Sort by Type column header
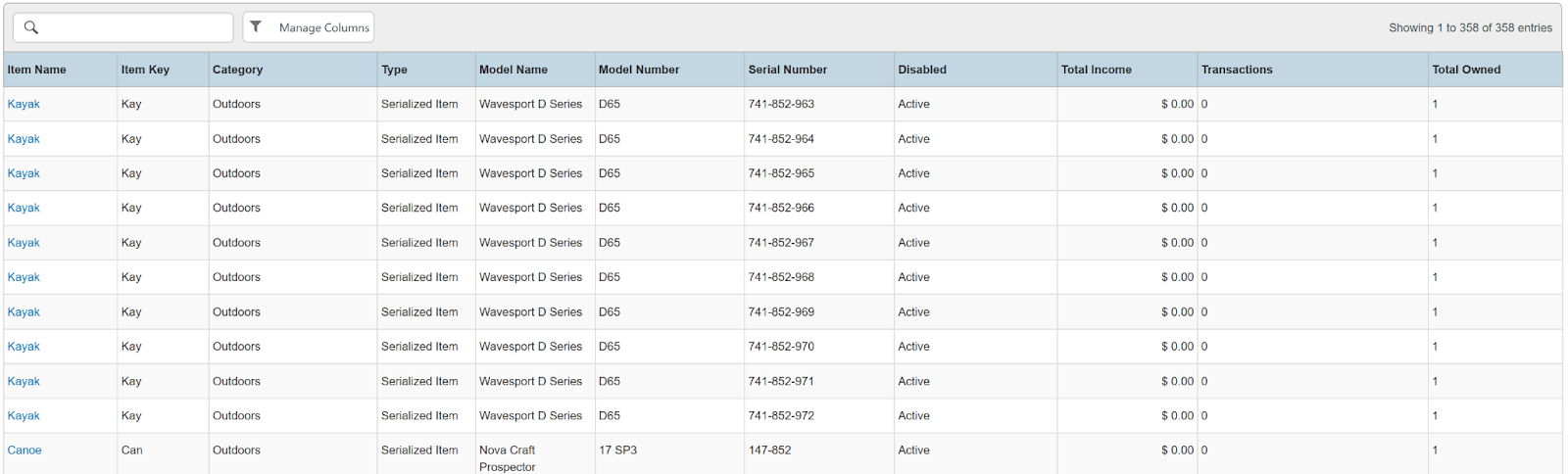Screen dimensions: 1568x474 click(x=394, y=70)
